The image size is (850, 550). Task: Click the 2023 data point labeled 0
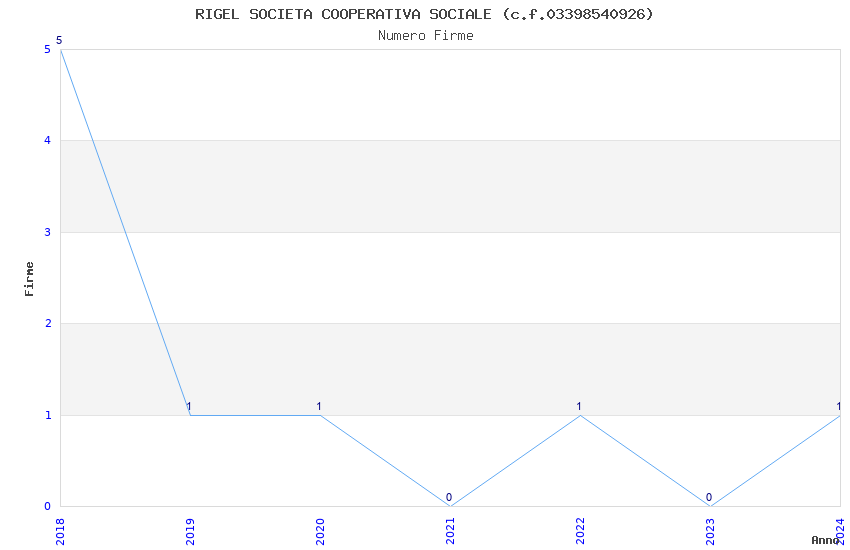pos(710,506)
